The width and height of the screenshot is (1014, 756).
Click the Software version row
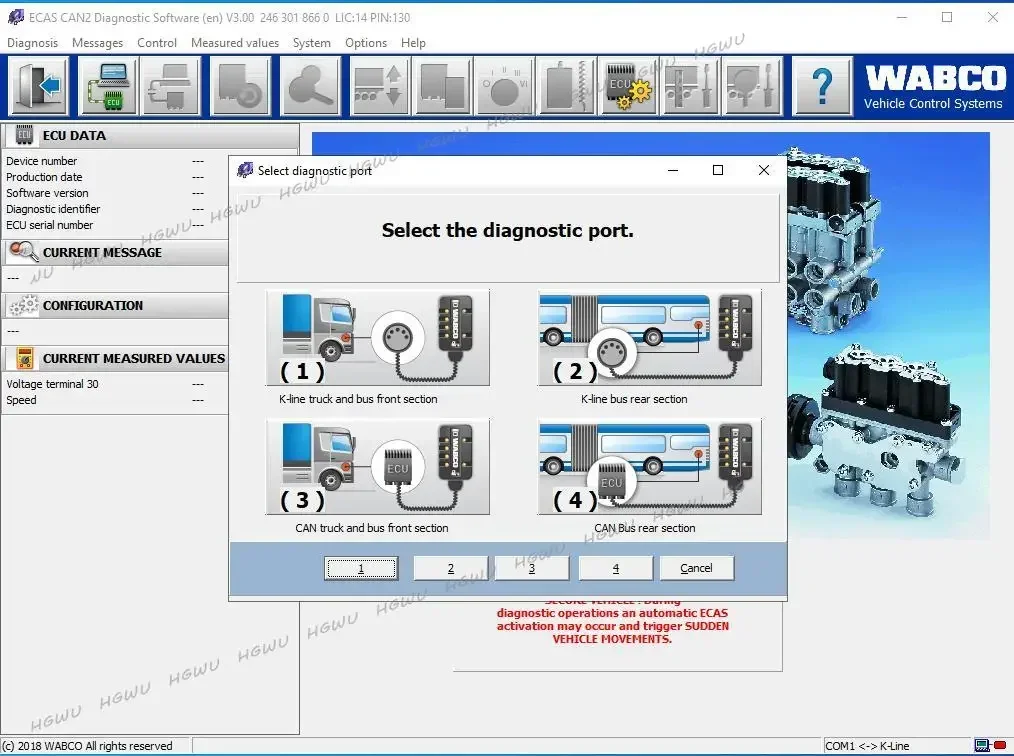tap(105, 193)
